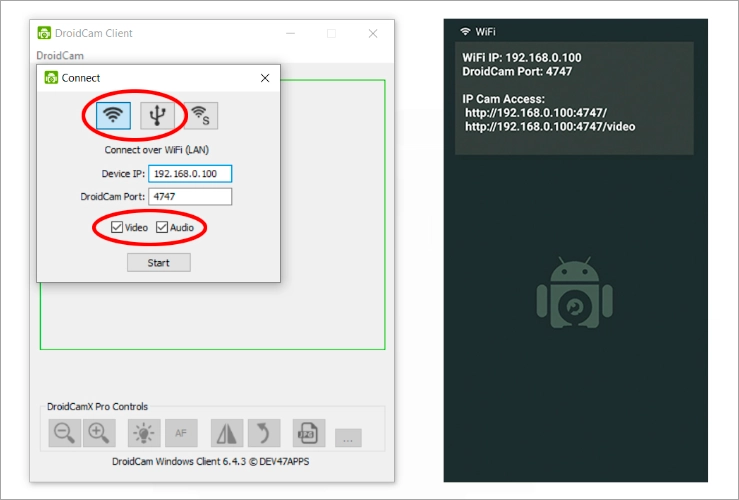Viewport: 739px width, 500px height.
Task: Click the DroidCam Port input field
Action: pos(190,197)
